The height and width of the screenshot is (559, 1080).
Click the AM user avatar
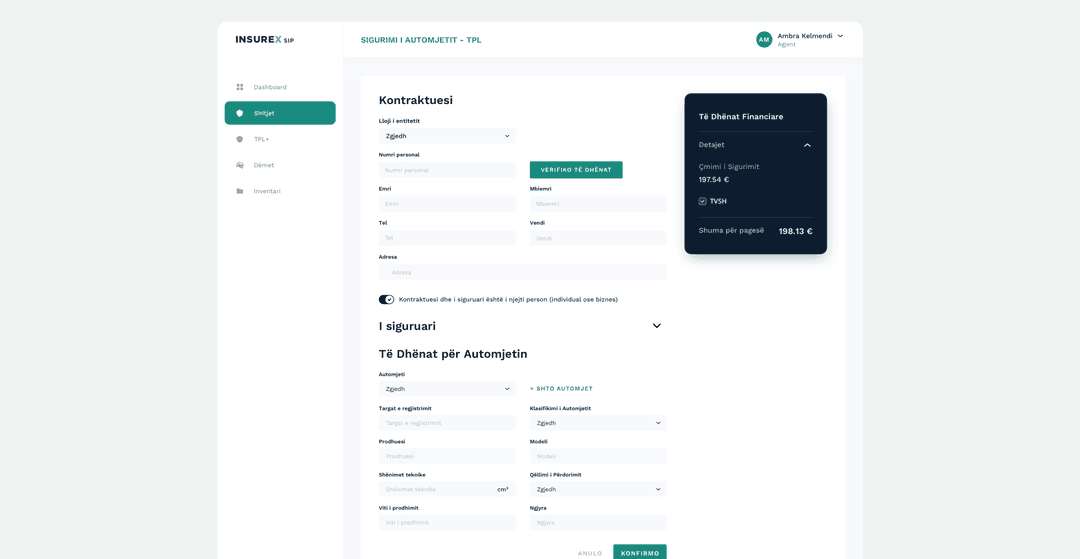pos(764,39)
